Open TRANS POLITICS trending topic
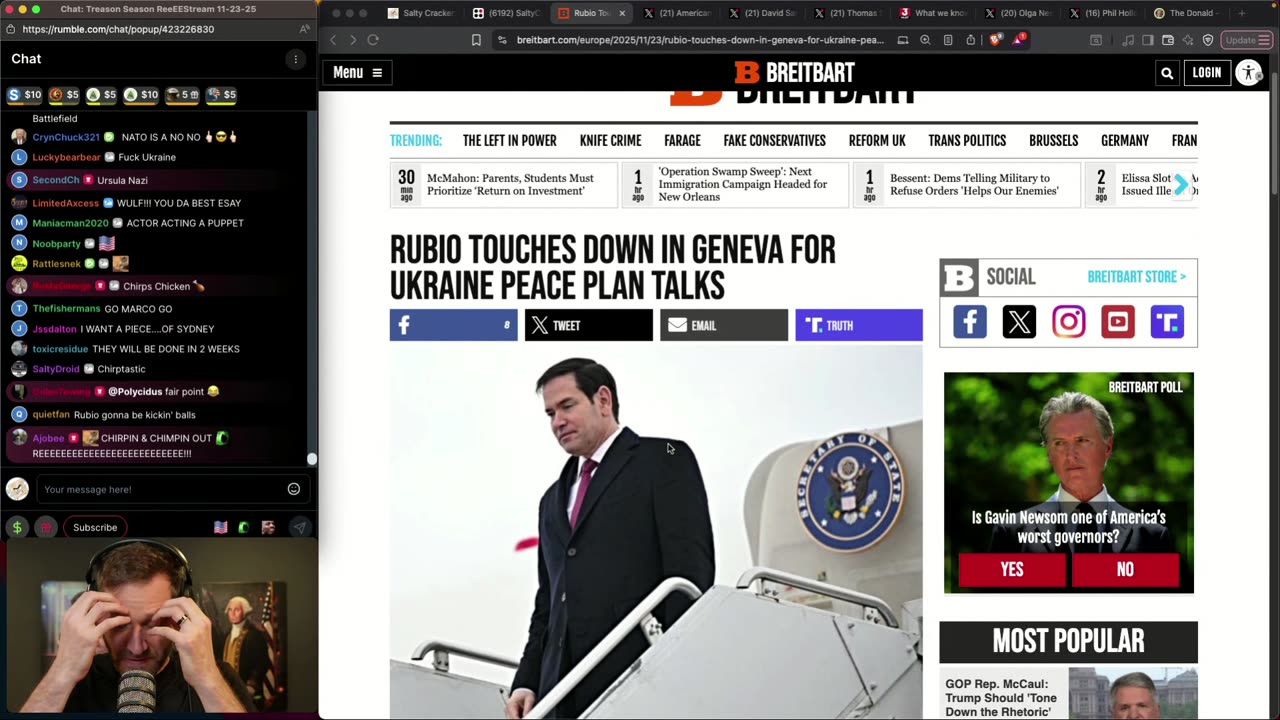 967,141
